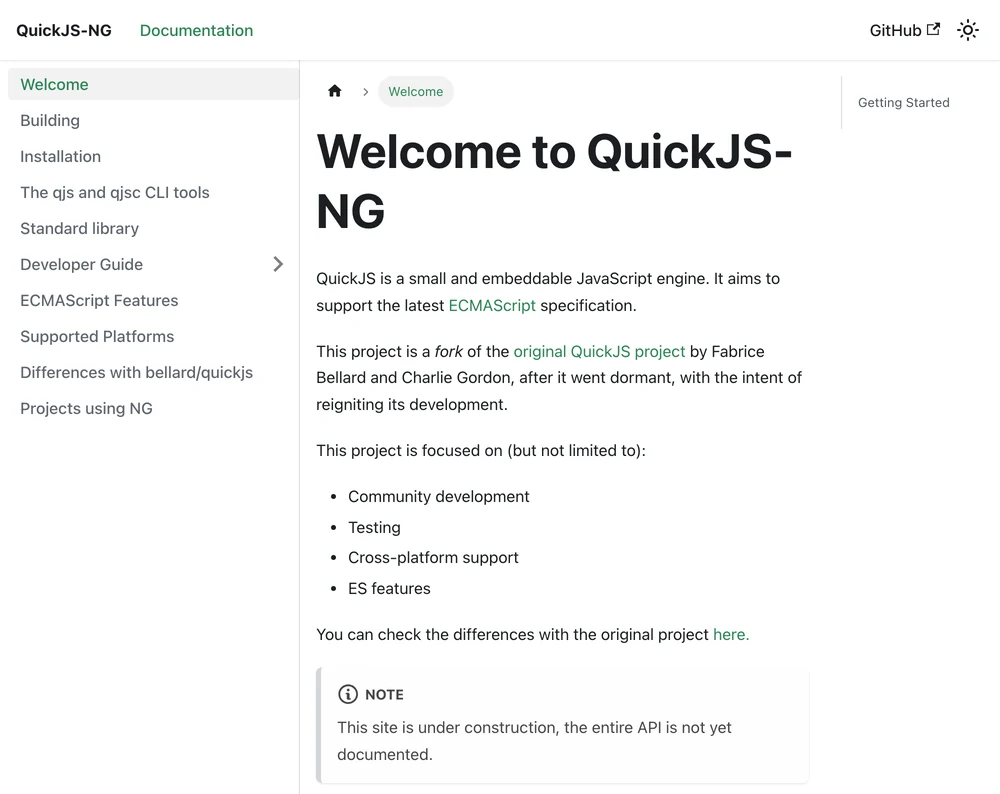Open the GitHub link in the navbar
This screenshot has height=794, width=1000.
click(904, 30)
